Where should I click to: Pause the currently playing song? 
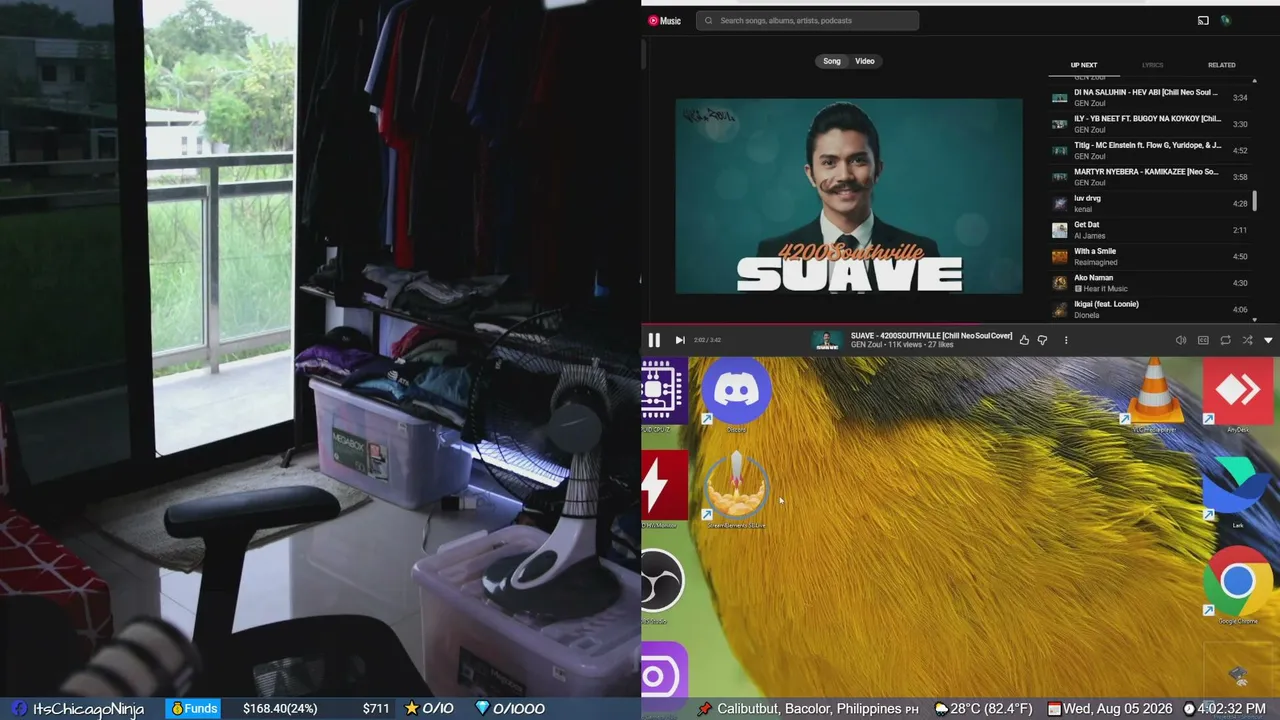point(654,340)
